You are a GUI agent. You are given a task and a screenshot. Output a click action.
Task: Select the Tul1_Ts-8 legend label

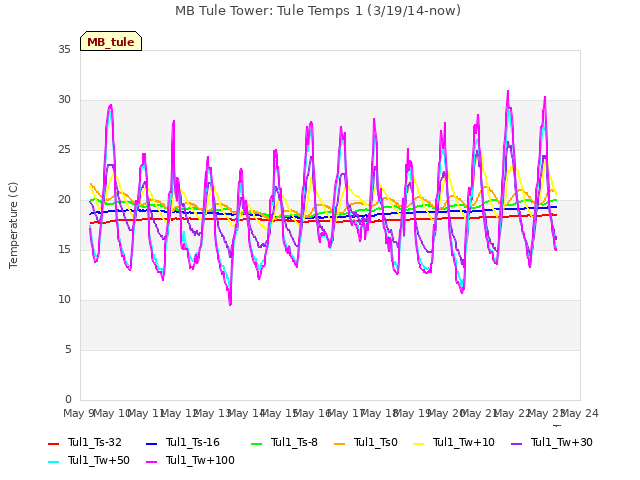pos(294,442)
